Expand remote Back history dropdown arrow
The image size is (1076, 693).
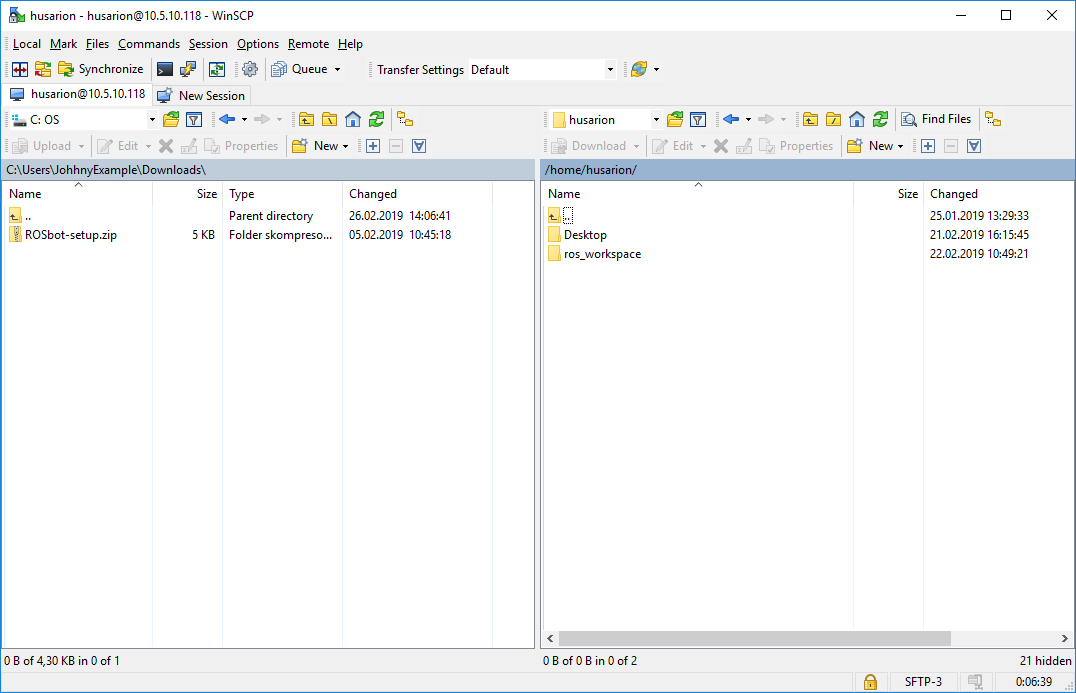coord(748,119)
